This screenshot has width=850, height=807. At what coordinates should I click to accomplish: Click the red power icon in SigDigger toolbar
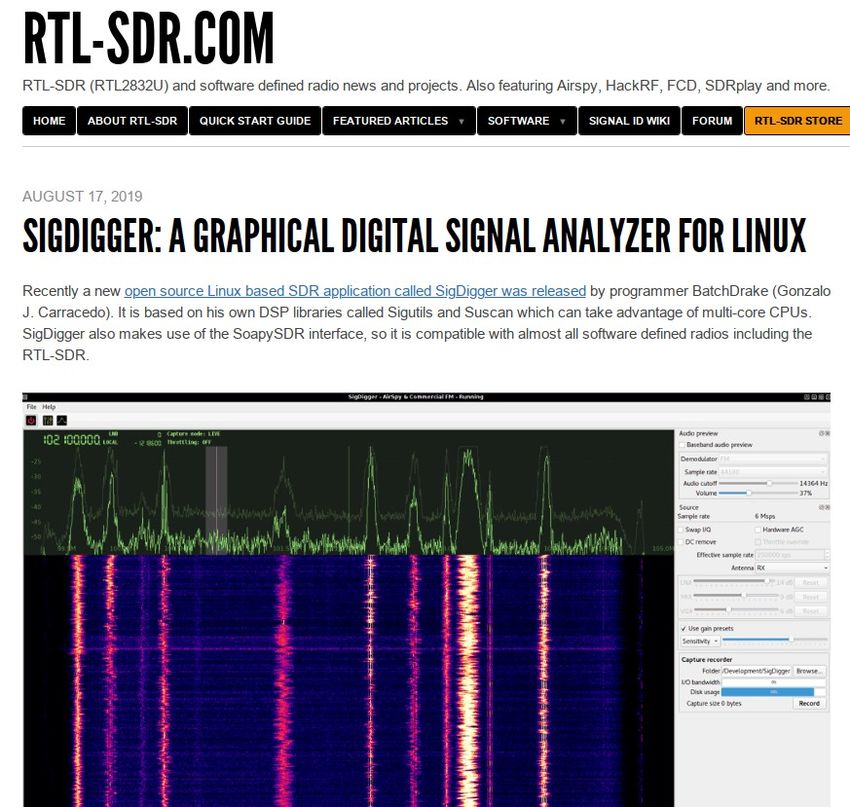tap(31, 420)
